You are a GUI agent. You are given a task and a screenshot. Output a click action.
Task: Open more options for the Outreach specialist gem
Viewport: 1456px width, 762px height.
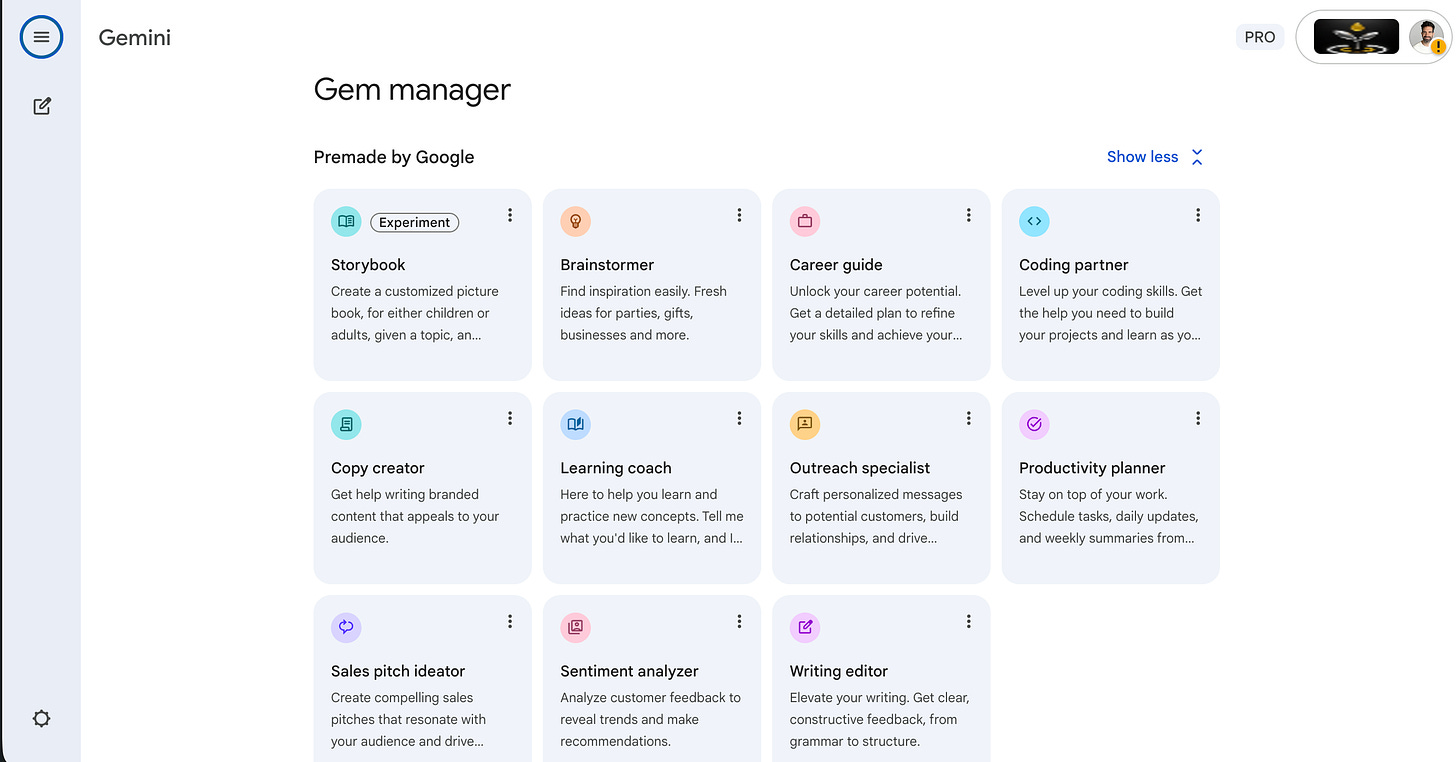968,418
